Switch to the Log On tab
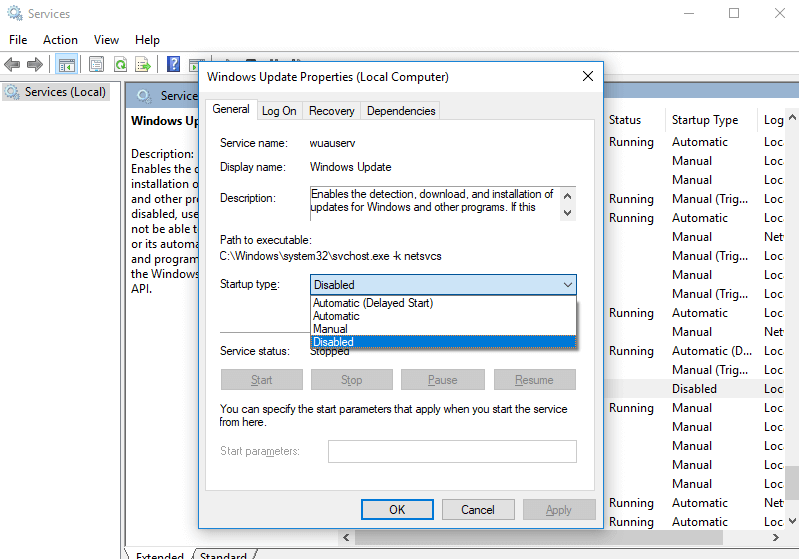This screenshot has width=799, height=559. pos(279,111)
